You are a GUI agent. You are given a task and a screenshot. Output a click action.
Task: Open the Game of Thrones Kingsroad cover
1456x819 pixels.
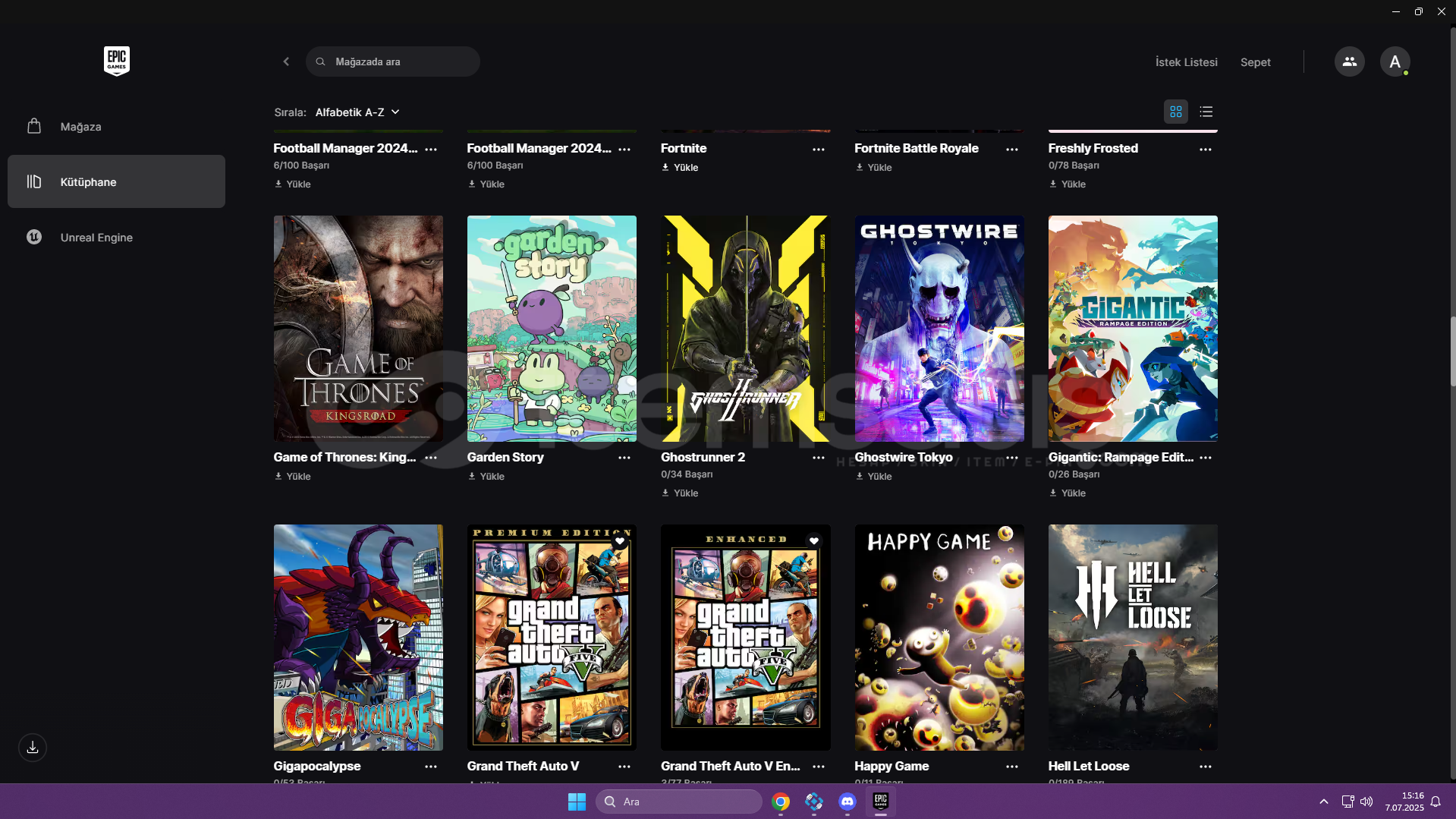click(358, 329)
